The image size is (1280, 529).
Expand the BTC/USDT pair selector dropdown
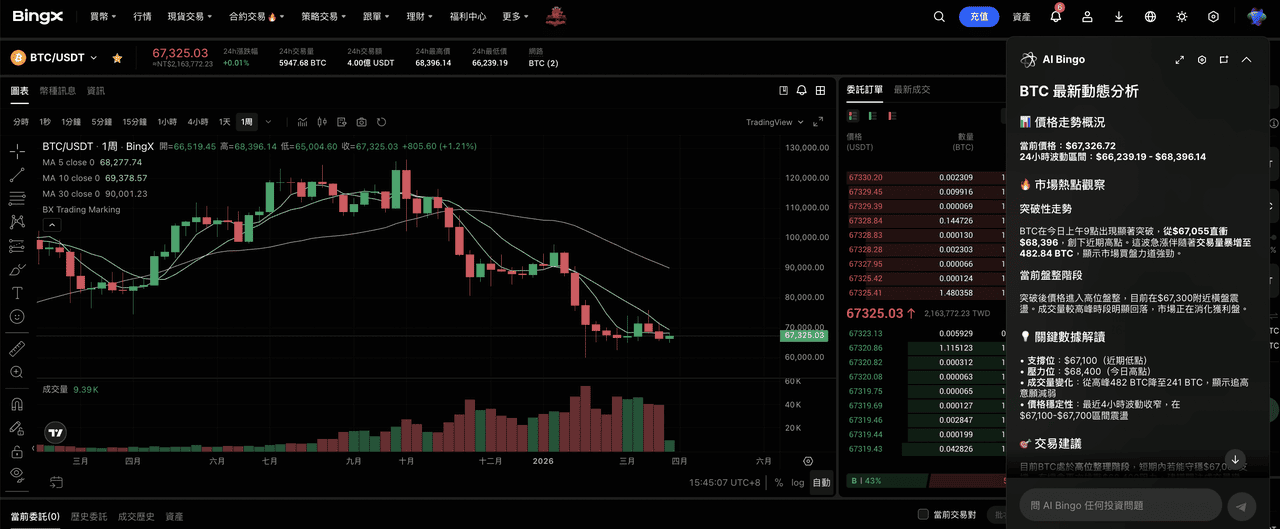(94, 59)
